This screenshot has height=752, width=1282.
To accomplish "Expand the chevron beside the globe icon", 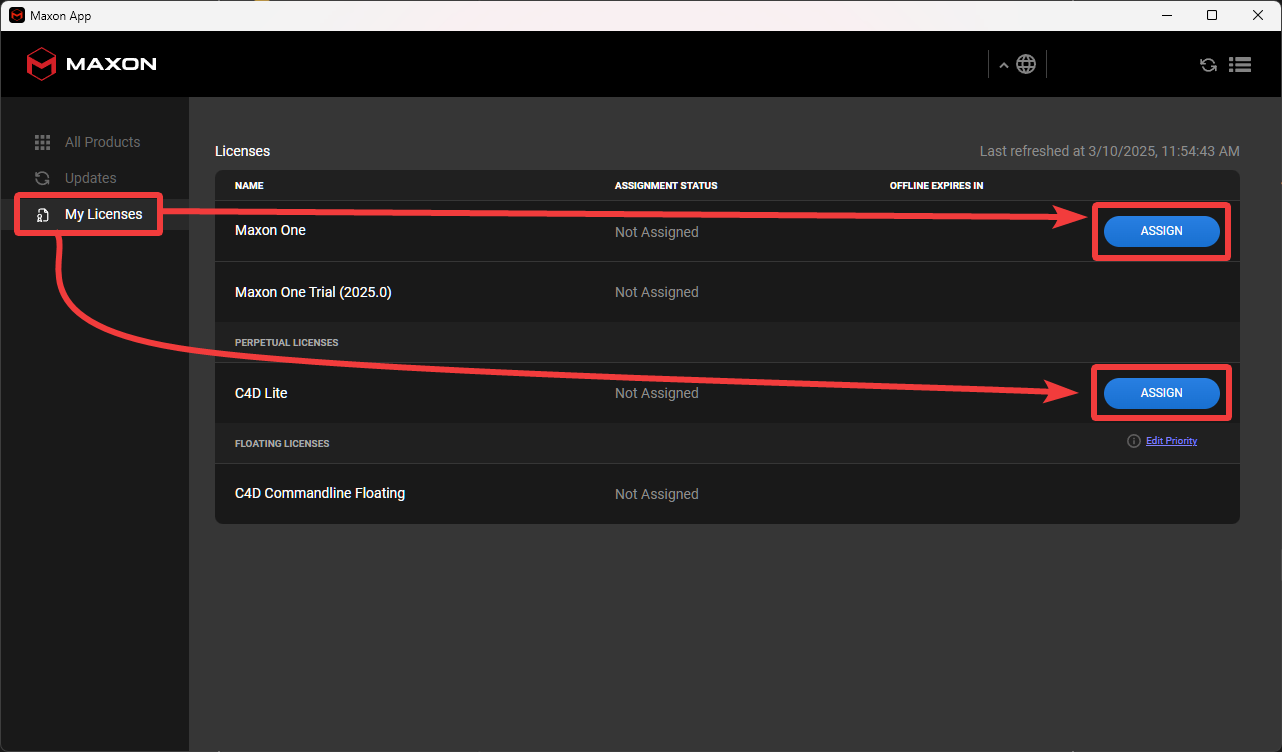I will click(x=1004, y=65).
